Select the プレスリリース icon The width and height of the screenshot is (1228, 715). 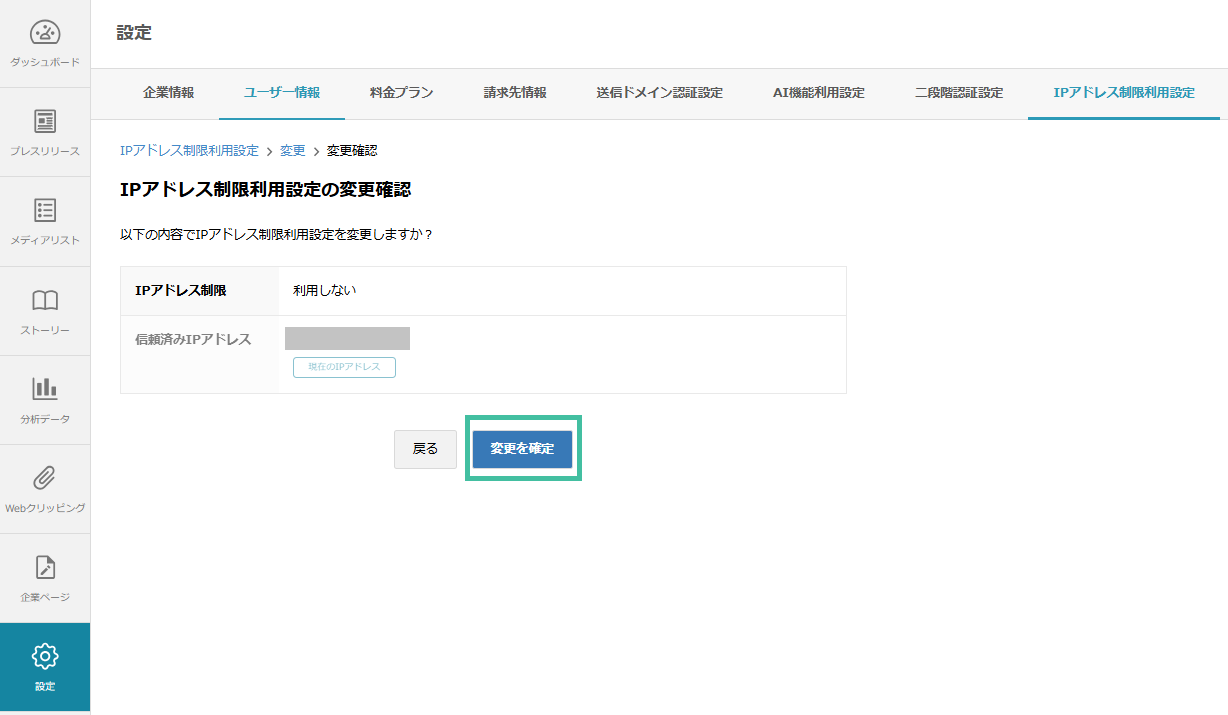pos(44,122)
